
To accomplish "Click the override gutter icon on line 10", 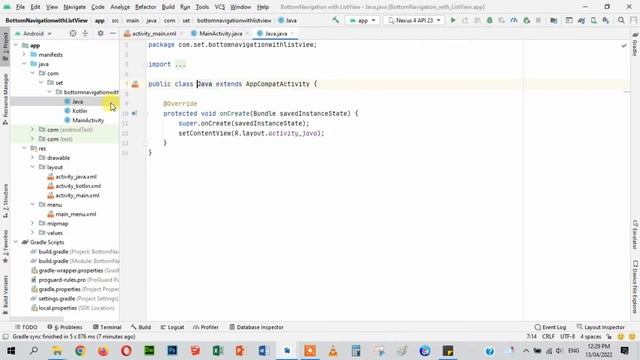I will tap(134, 113).
